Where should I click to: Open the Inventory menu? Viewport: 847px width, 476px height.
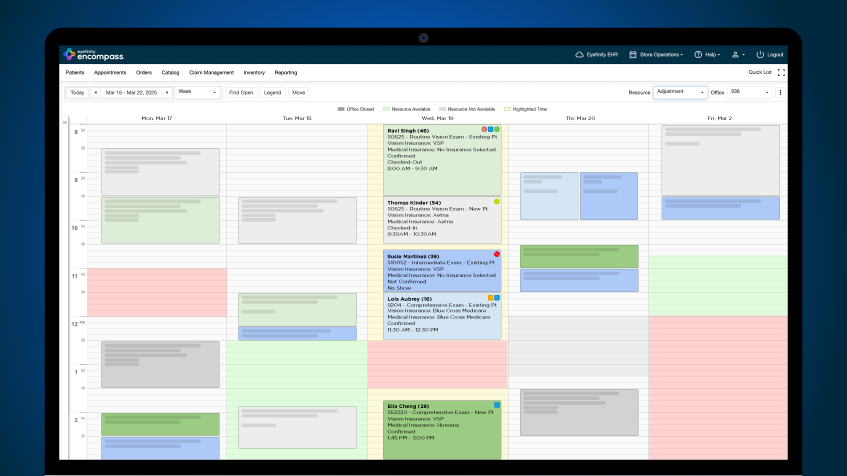(x=254, y=72)
